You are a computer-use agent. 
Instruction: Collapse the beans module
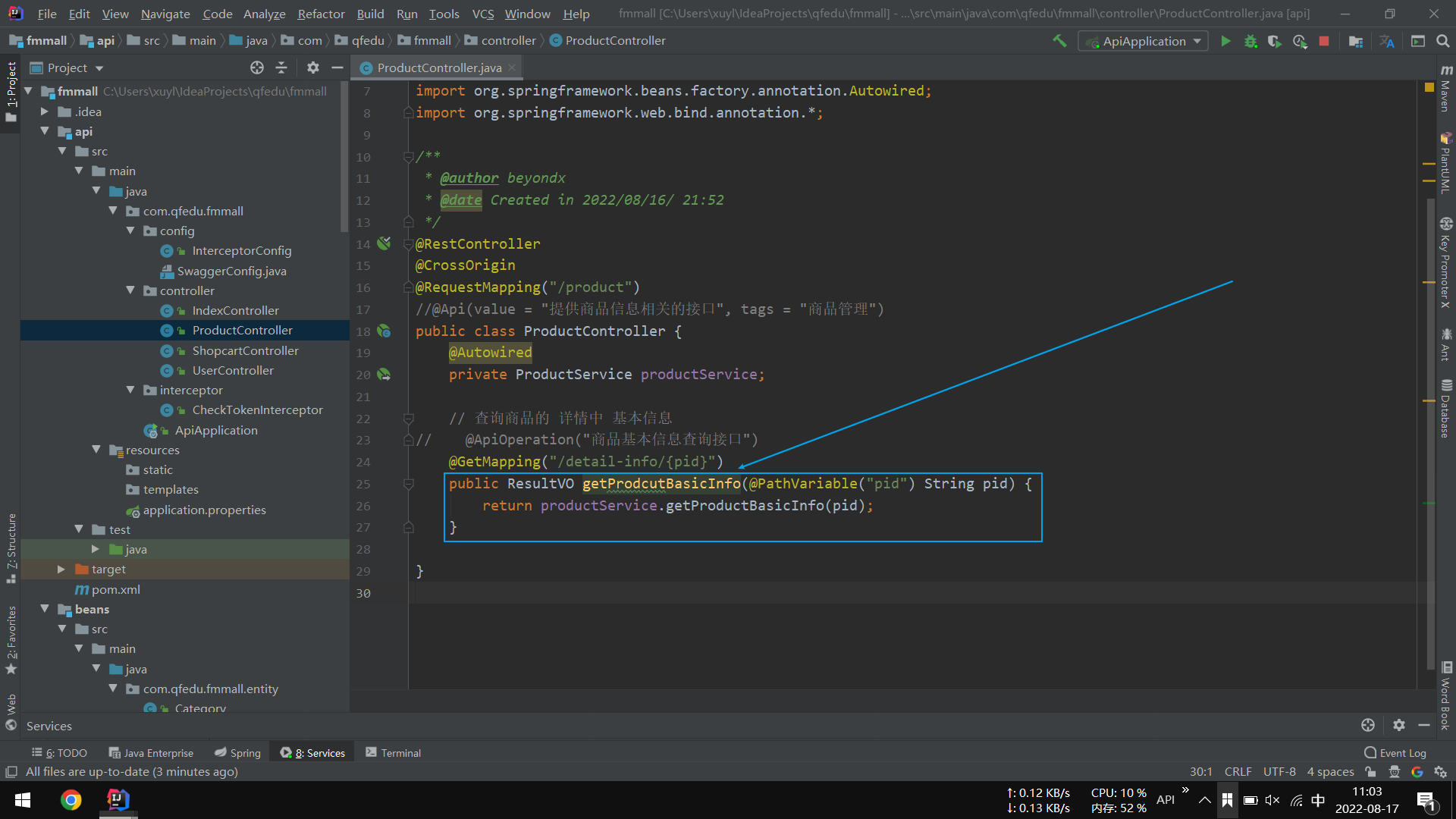tap(45, 609)
